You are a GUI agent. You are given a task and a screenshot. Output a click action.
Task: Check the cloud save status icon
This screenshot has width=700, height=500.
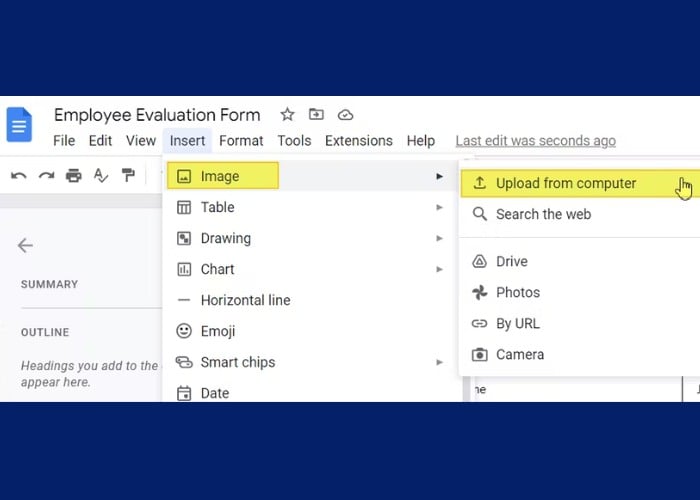pos(345,115)
